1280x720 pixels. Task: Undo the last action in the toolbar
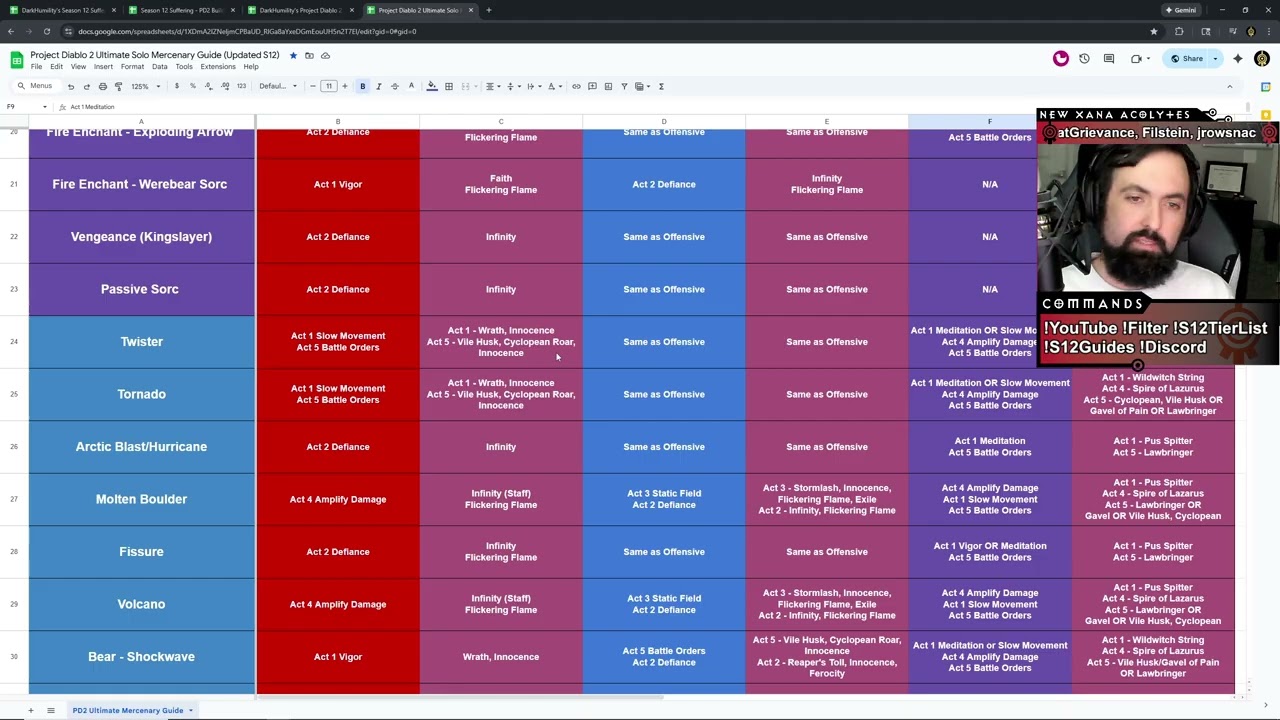pyautogui.click(x=70, y=86)
